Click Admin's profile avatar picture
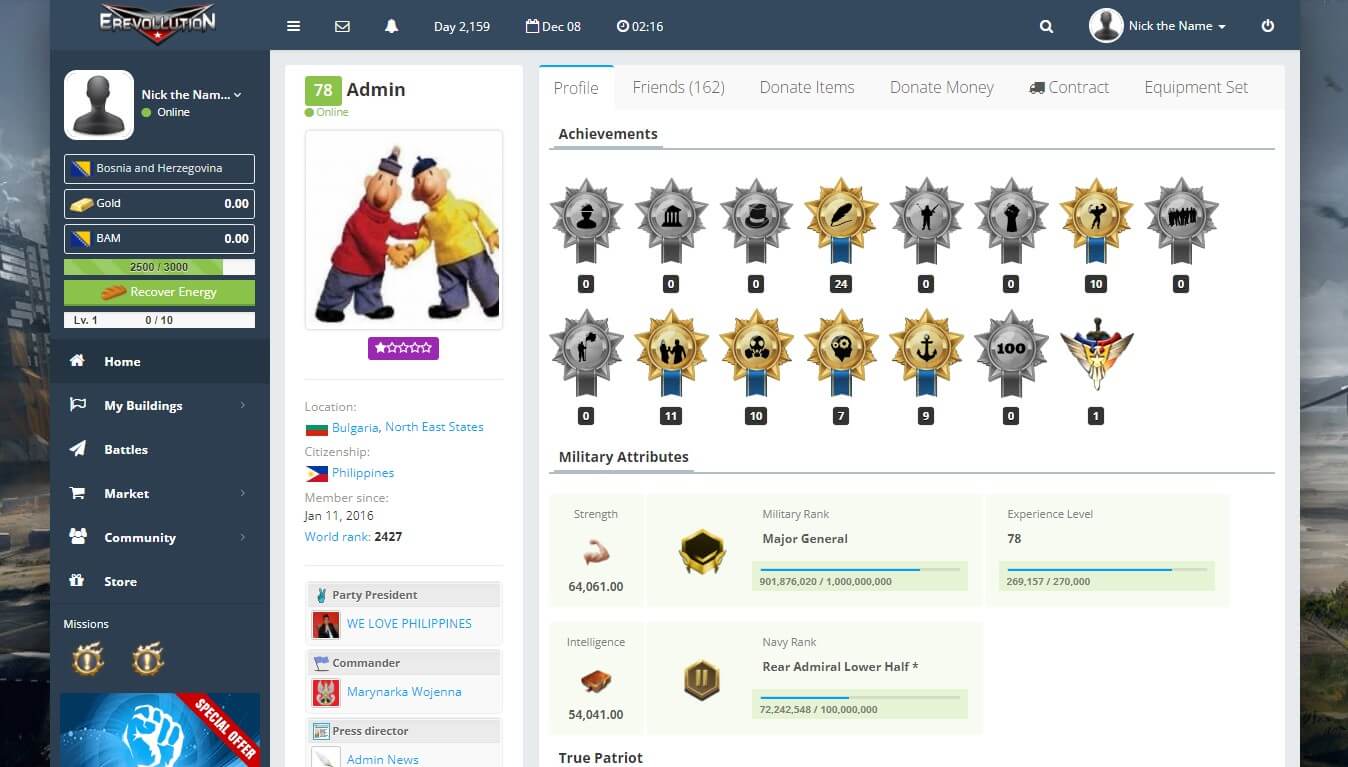1348x767 pixels. click(x=404, y=230)
